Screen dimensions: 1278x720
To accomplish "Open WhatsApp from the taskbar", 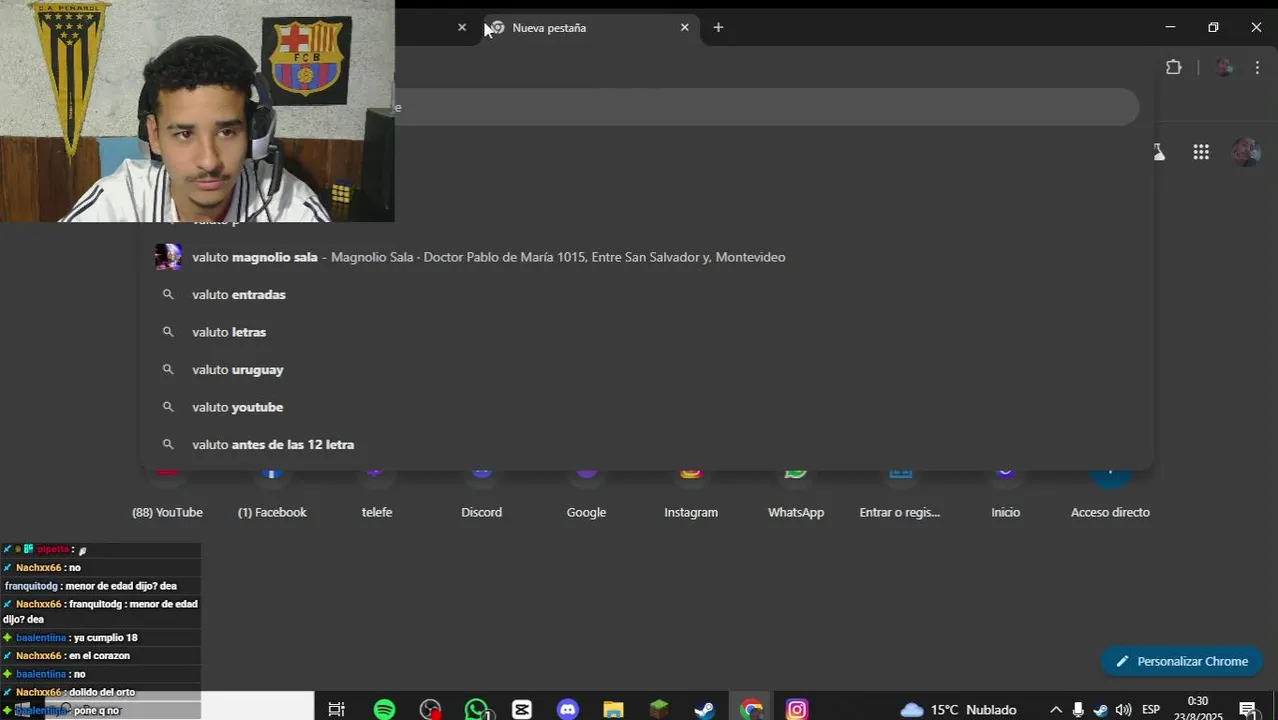I will pyautogui.click(x=477, y=710).
